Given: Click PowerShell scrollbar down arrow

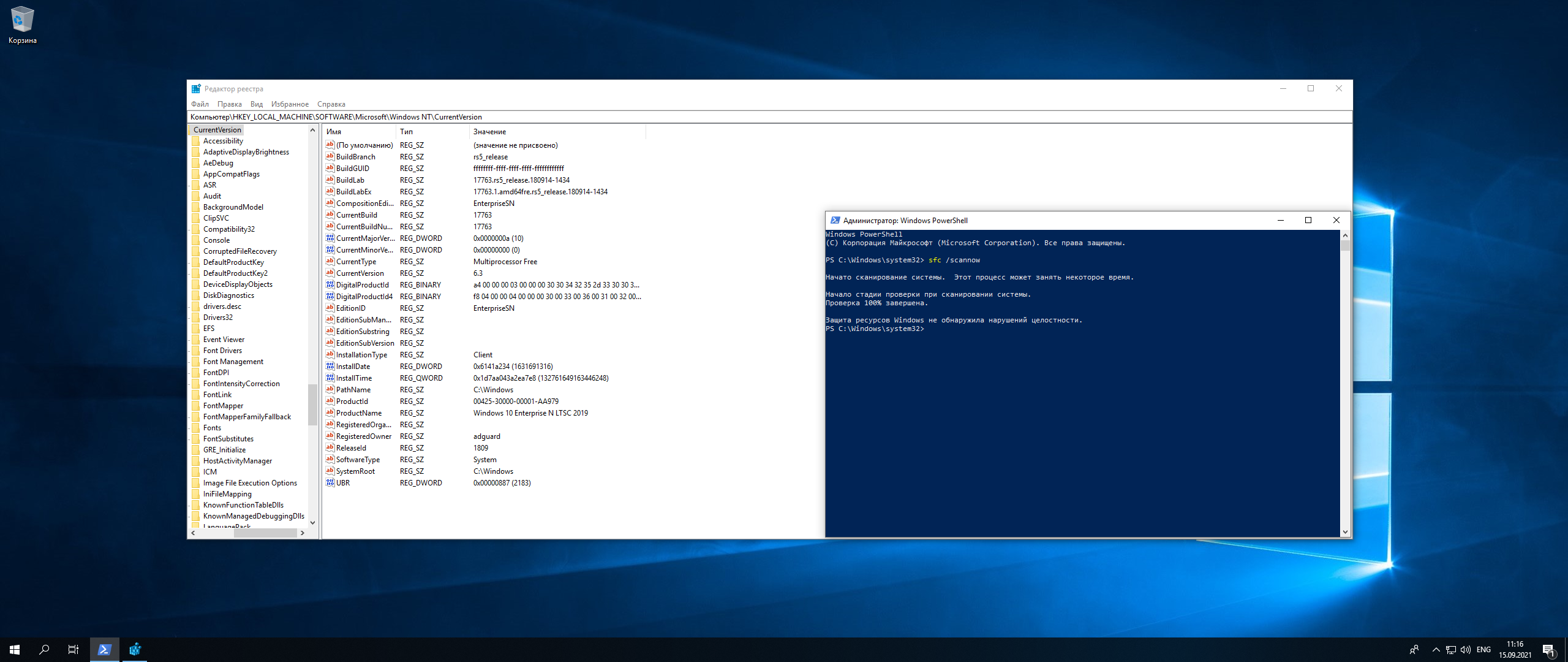Looking at the screenshot, I should [x=1345, y=532].
